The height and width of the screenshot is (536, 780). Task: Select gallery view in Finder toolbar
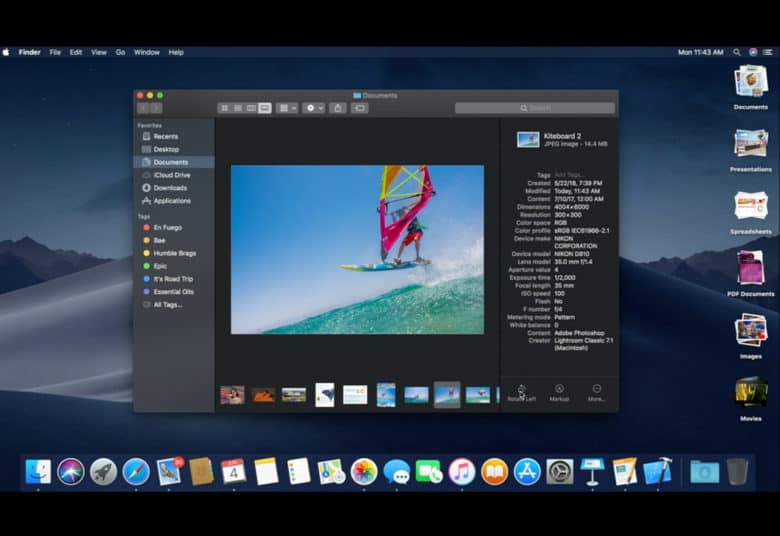[265, 108]
